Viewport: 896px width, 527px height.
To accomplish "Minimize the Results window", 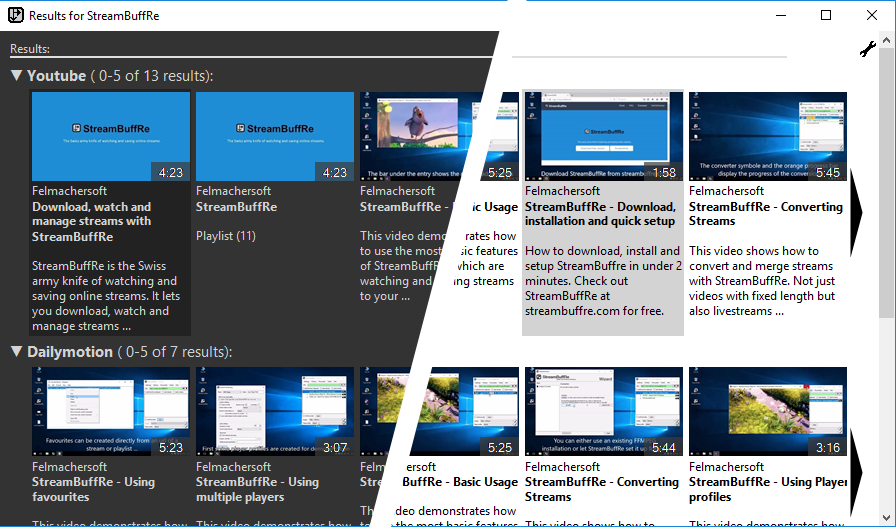I will pos(781,15).
